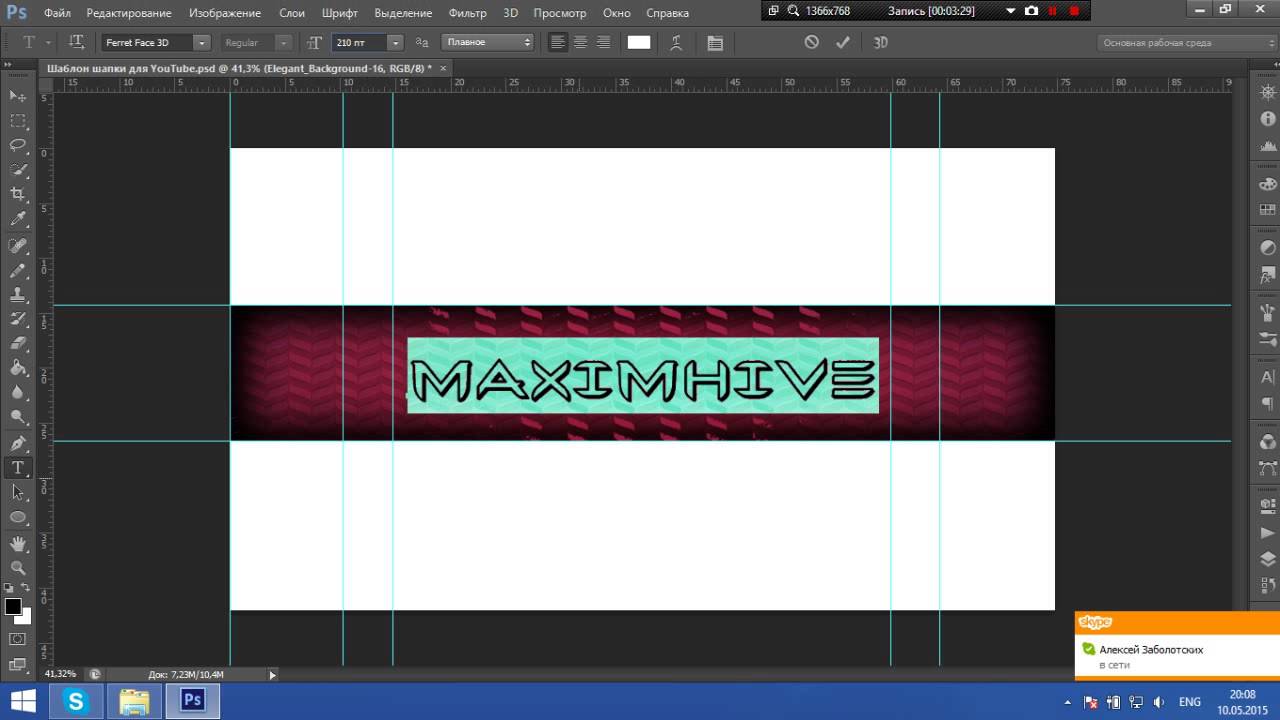Open the Swatches panel icon
The image size is (1280, 720).
(1267, 210)
